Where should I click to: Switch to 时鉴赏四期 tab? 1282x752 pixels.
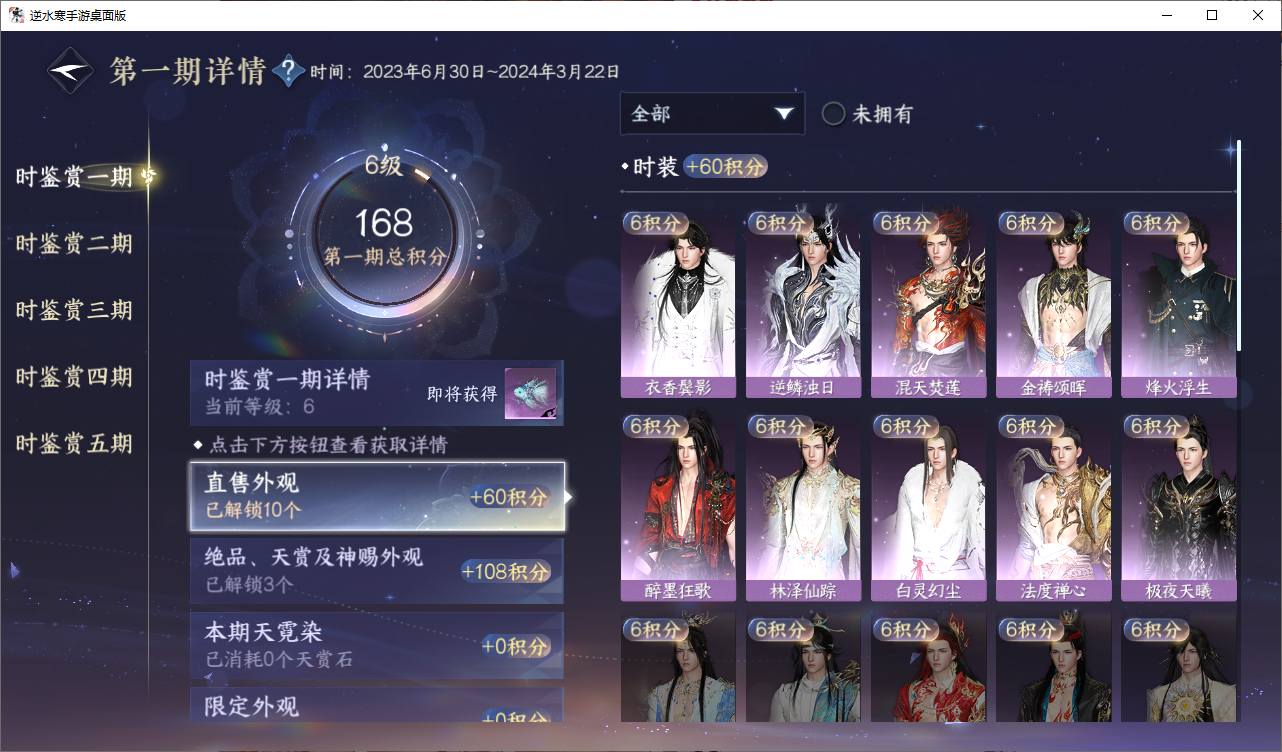click(74, 377)
